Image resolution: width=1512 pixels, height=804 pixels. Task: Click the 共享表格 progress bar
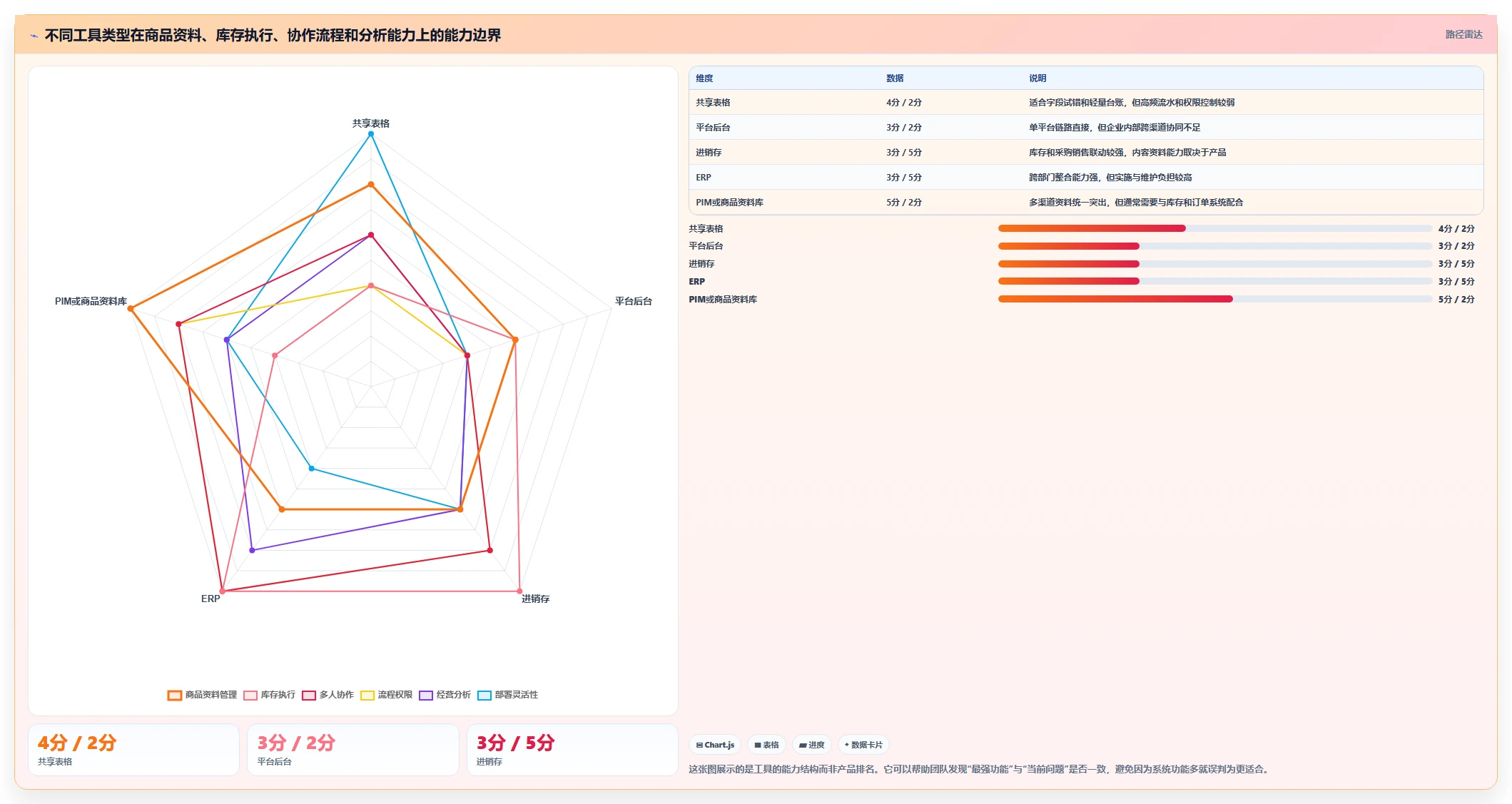pos(1214,228)
